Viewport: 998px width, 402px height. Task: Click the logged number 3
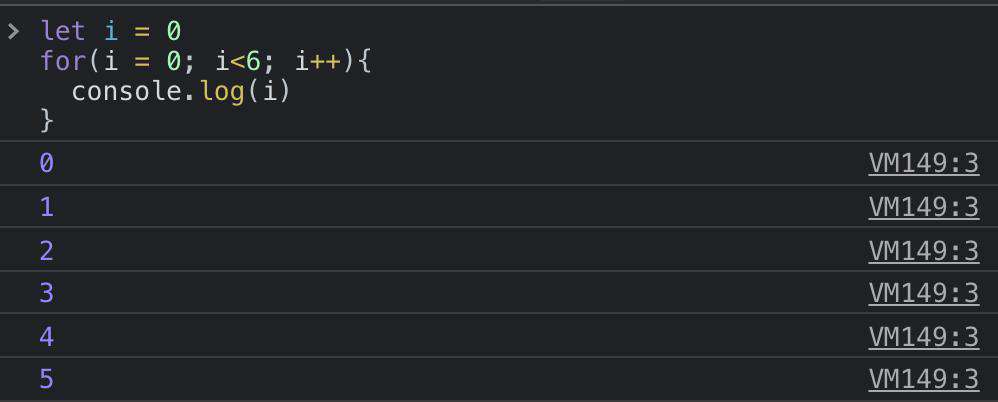[x=46, y=293]
